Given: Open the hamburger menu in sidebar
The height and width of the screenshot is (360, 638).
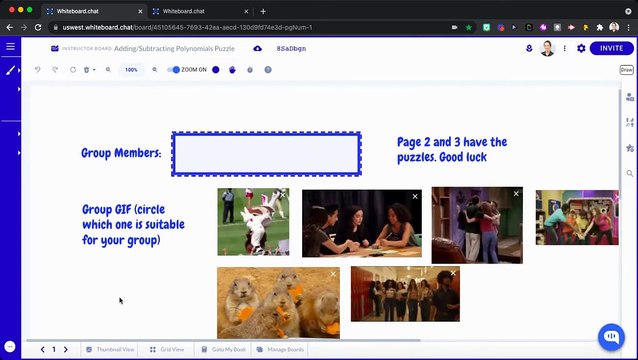Looking at the screenshot, I should pyautogui.click(x=10, y=46).
